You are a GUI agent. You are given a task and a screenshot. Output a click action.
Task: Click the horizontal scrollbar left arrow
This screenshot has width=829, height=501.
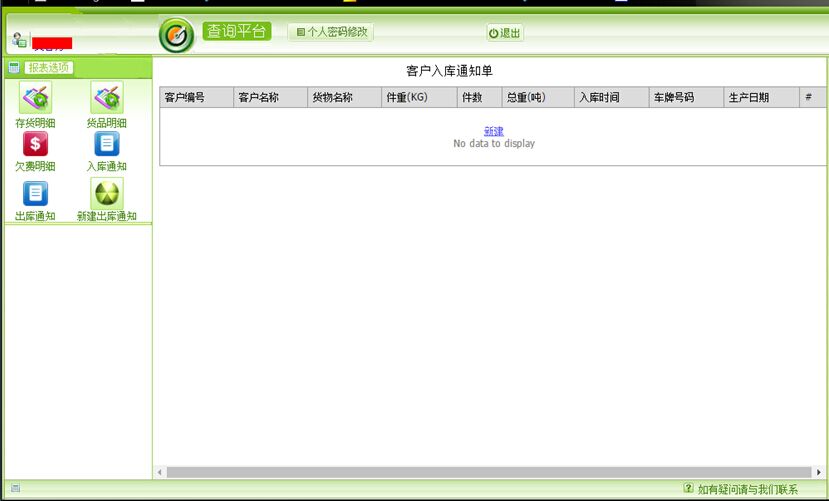(160, 472)
